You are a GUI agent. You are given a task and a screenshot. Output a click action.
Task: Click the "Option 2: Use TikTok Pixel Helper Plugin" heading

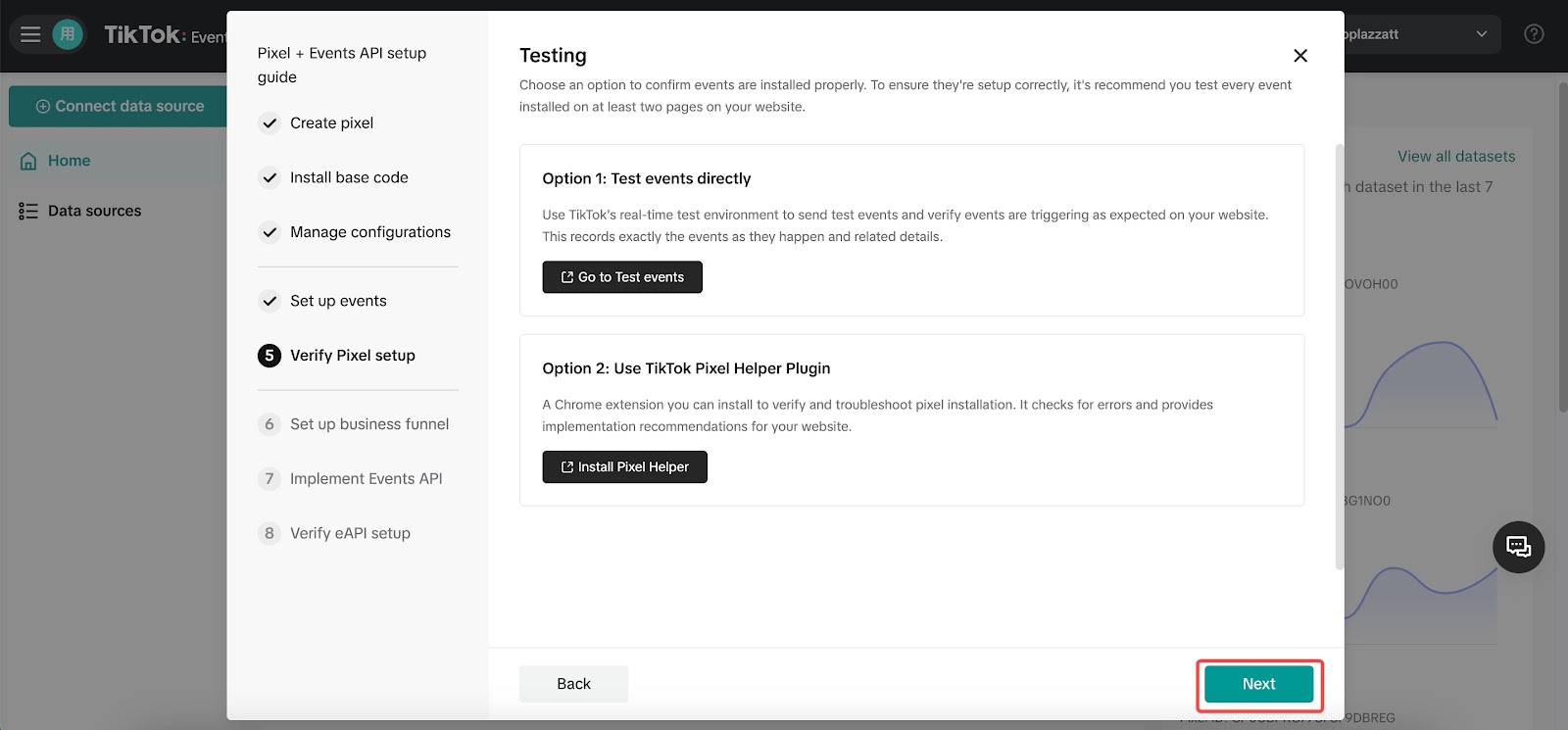click(x=686, y=368)
